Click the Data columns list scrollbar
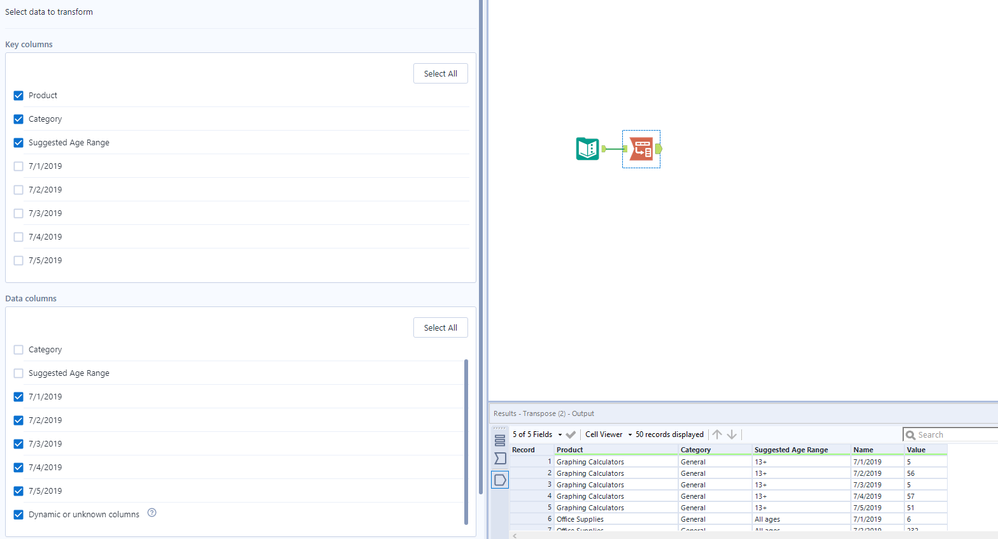Image resolution: width=998 pixels, height=539 pixels. pyautogui.click(x=466, y=442)
